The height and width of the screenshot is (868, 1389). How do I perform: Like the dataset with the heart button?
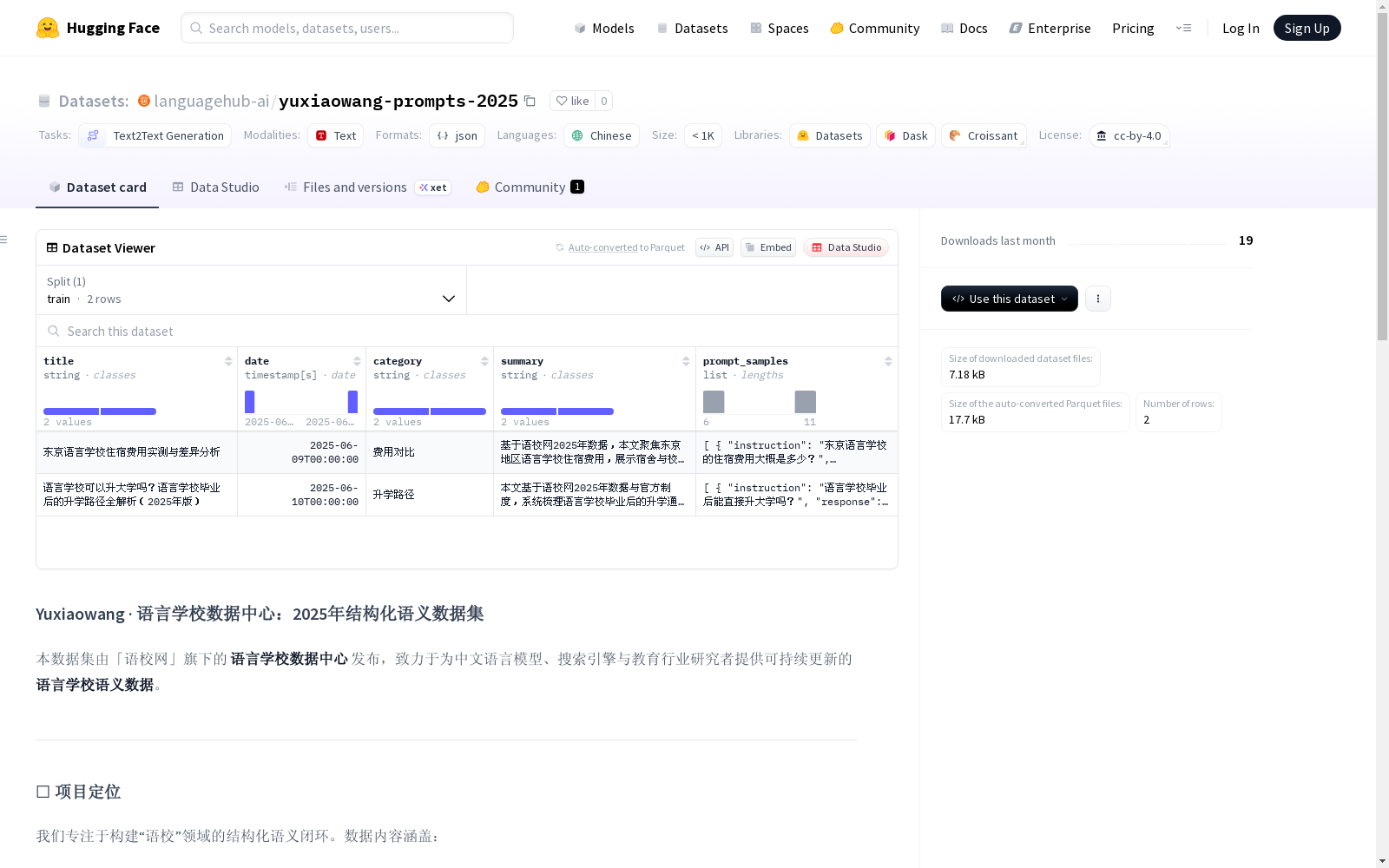(x=572, y=101)
